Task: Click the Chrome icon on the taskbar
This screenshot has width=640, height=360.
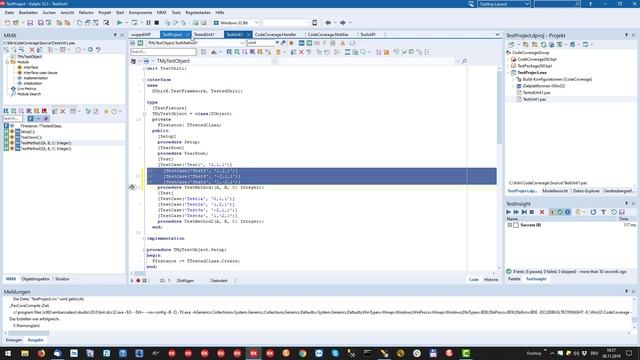Action: pyautogui.click(x=302, y=353)
